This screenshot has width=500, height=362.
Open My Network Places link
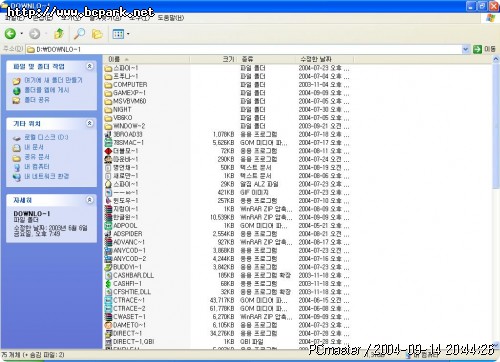47,176
